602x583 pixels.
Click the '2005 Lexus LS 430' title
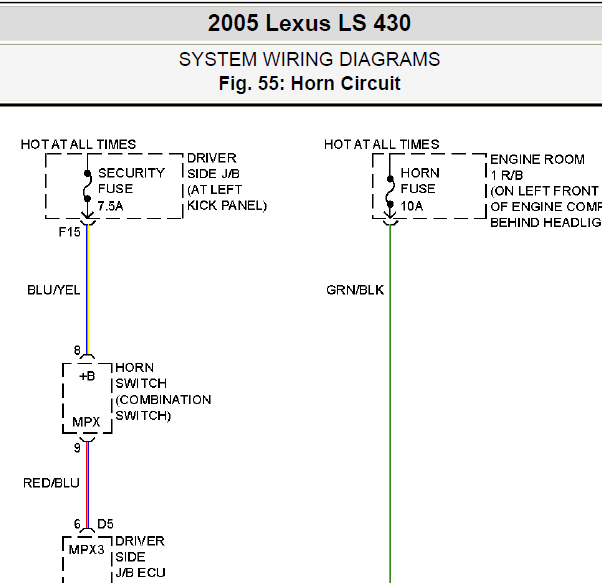tap(309, 23)
